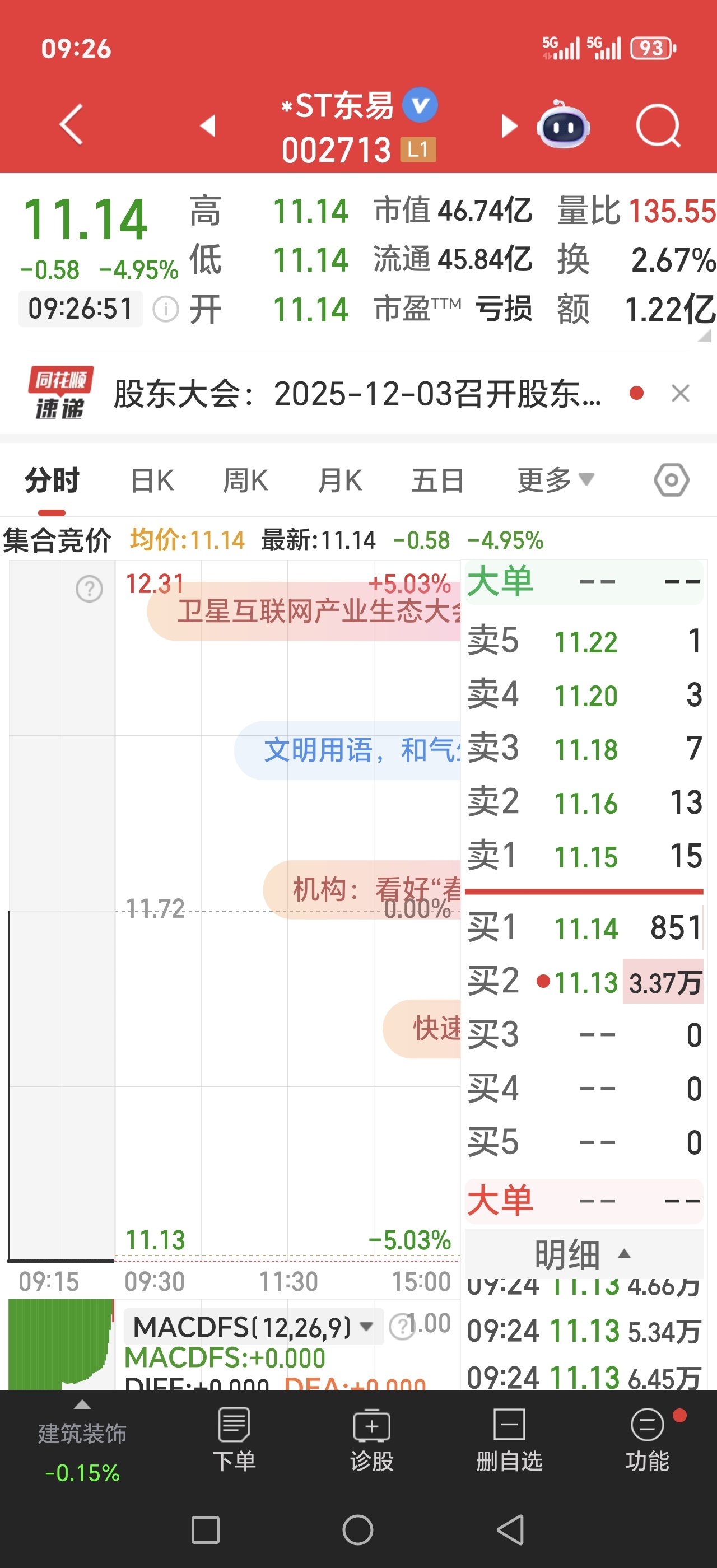Tap current price 11.14 headline
The height and width of the screenshot is (1568, 717).
85,219
